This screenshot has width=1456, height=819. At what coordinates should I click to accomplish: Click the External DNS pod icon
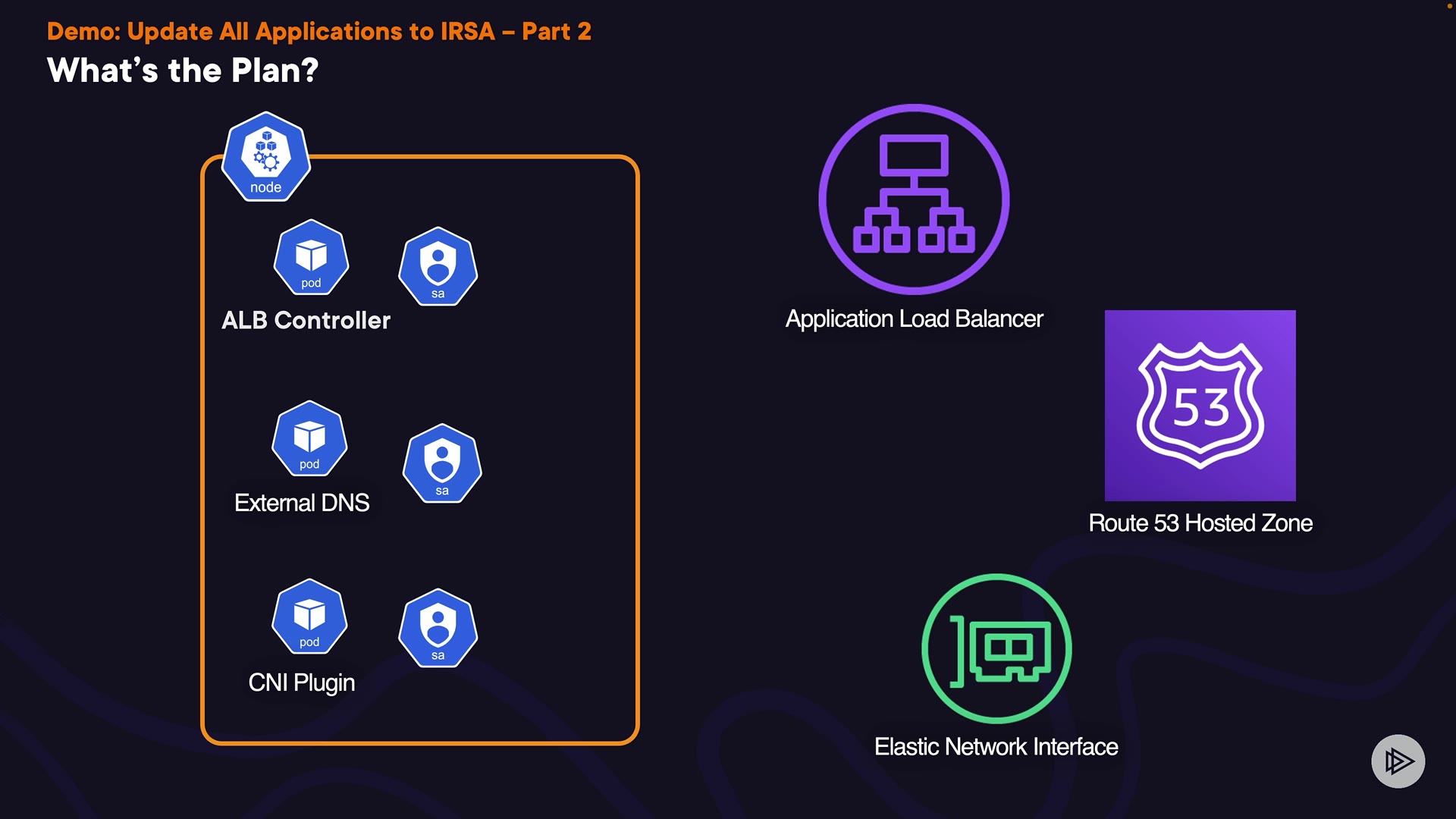(309, 439)
